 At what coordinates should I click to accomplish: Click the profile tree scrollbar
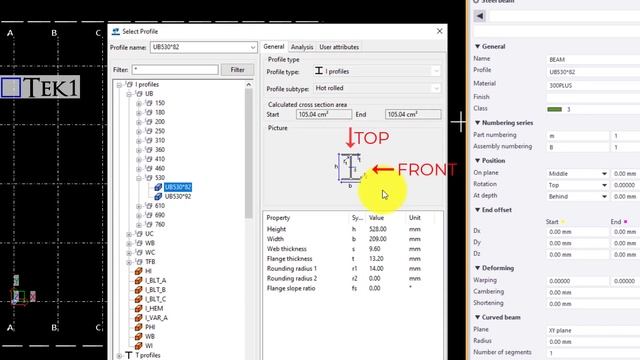249,153
